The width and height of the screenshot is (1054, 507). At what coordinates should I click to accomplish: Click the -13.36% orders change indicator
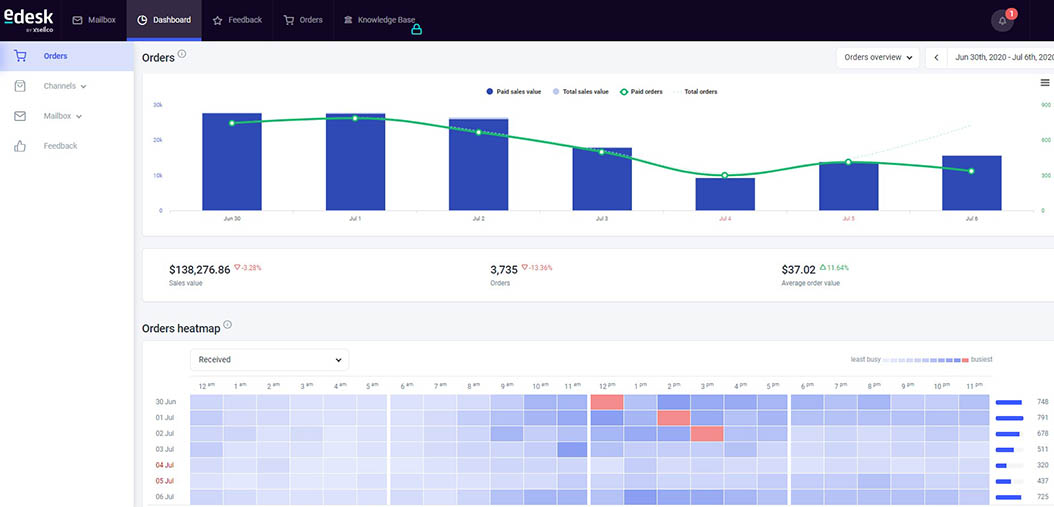tap(537, 268)
